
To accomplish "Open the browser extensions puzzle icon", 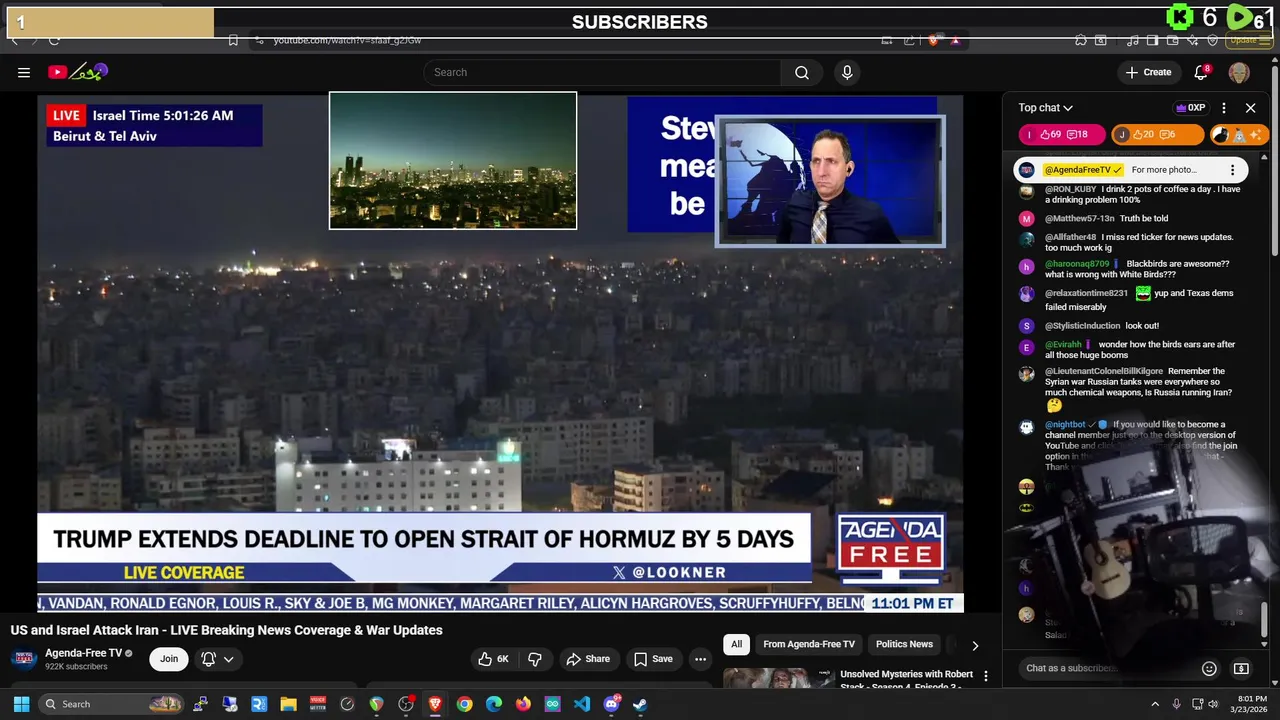I will coord(1081,40).
